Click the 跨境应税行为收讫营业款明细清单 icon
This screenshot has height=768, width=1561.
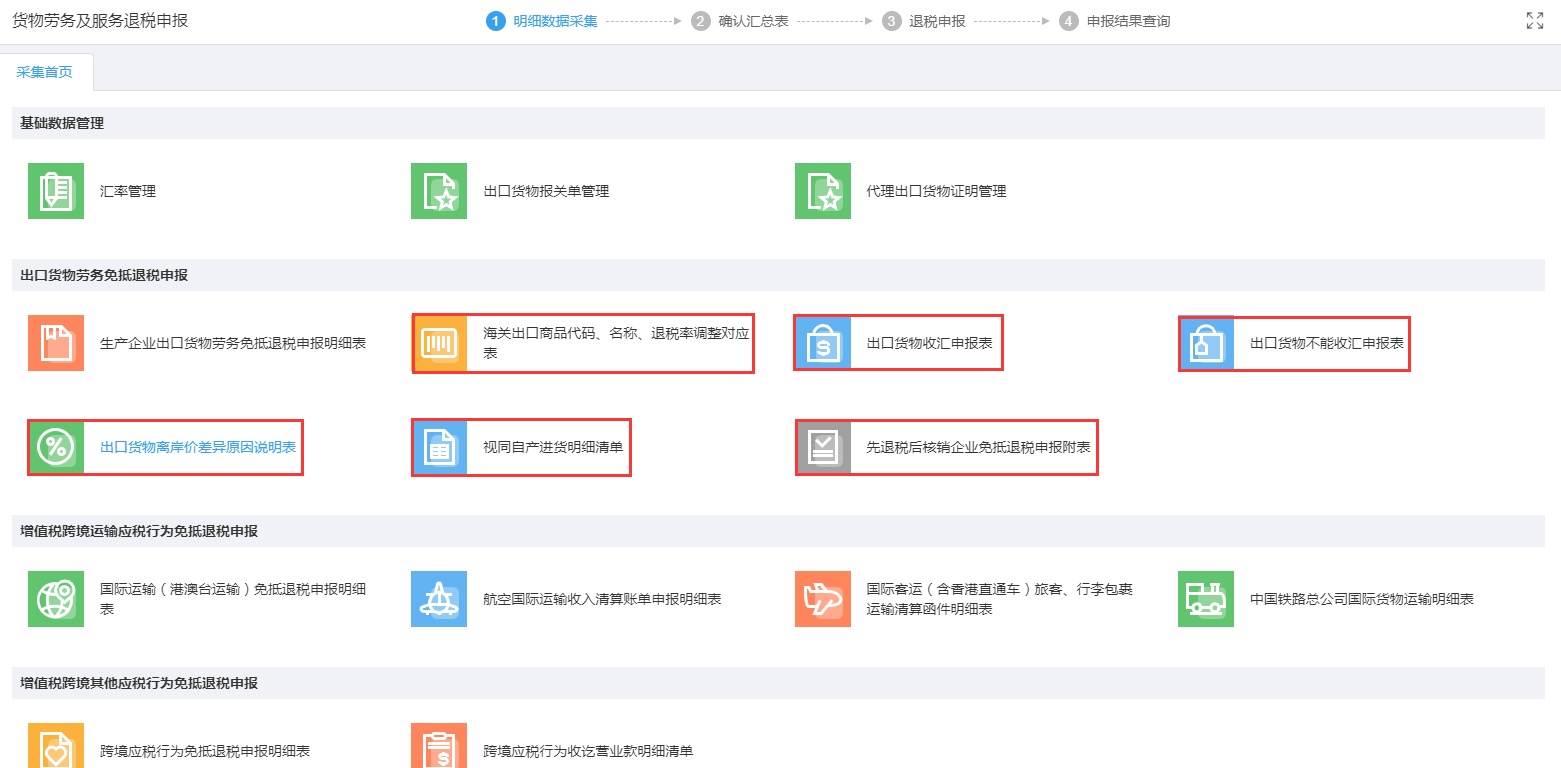(439, 746)
